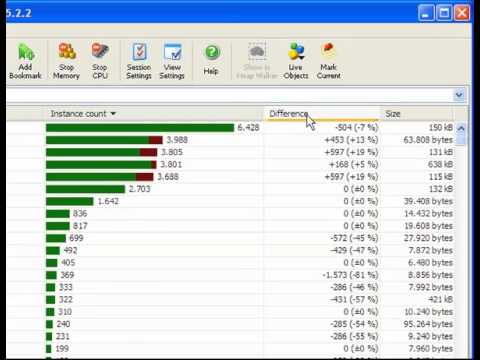This screenshot has height=360, width=480.
Task: Close the profiler window
Action: click(x=462, y=13)
